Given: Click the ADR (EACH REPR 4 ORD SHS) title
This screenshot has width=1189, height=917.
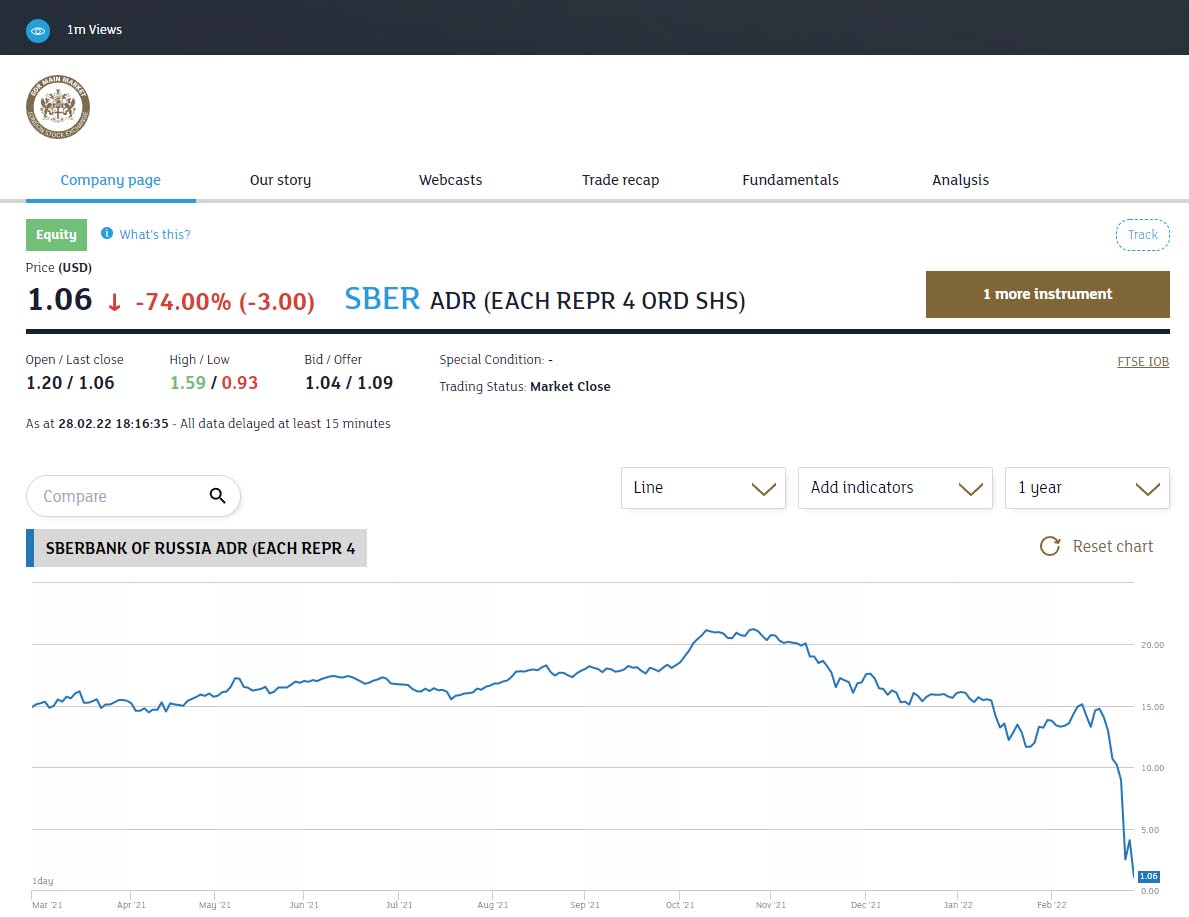Looking at the screenshot, I should (588, 301).
